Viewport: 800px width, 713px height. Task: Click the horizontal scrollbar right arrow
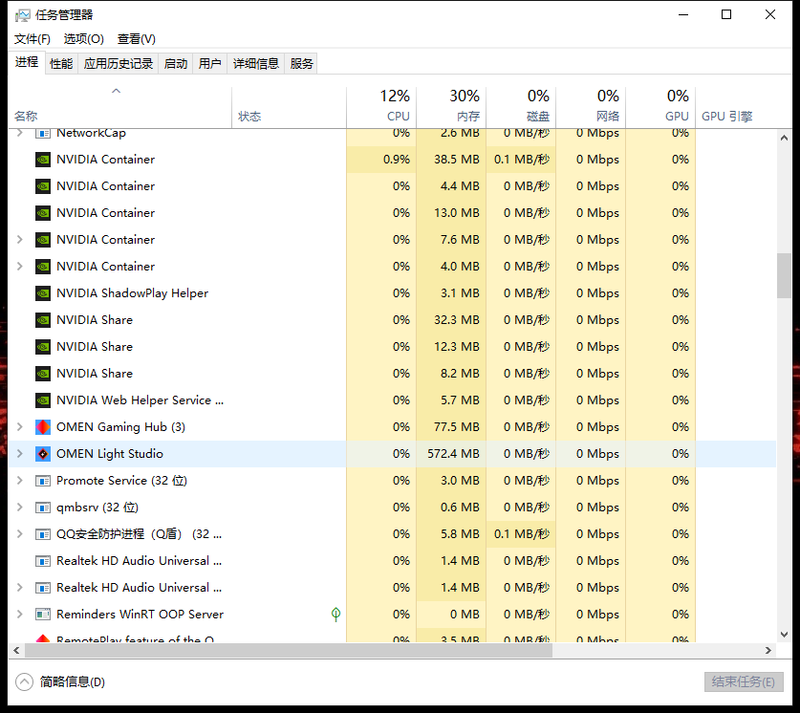[x=768, y=650]
